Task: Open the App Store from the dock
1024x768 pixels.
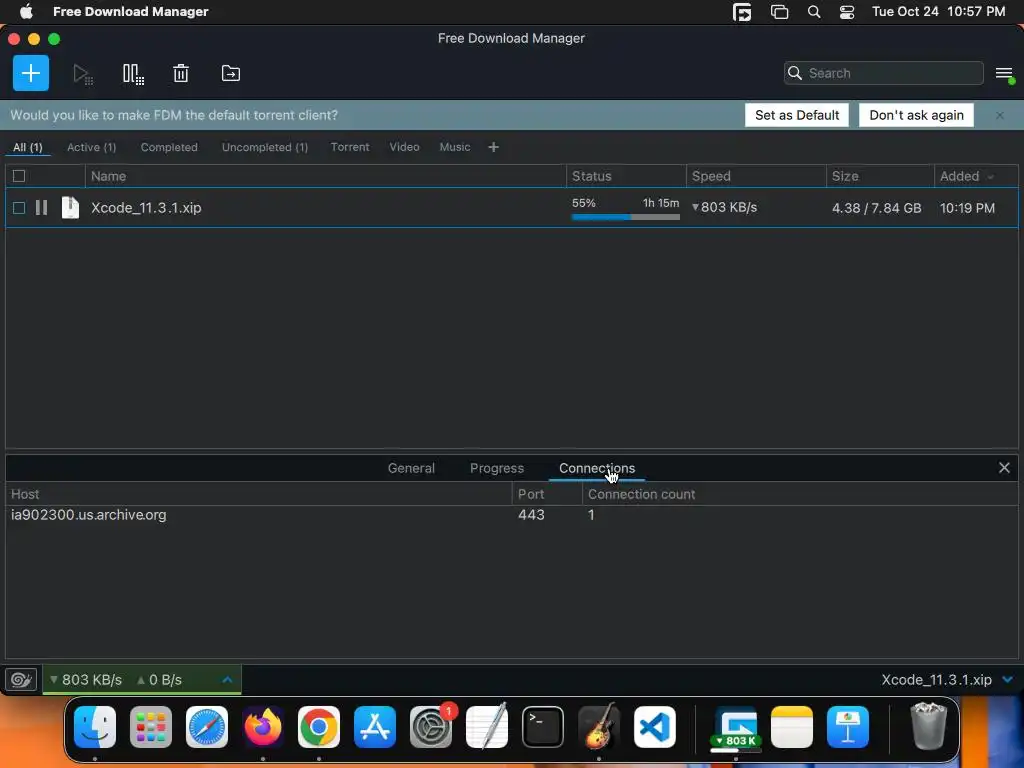Action: (375, 727)
